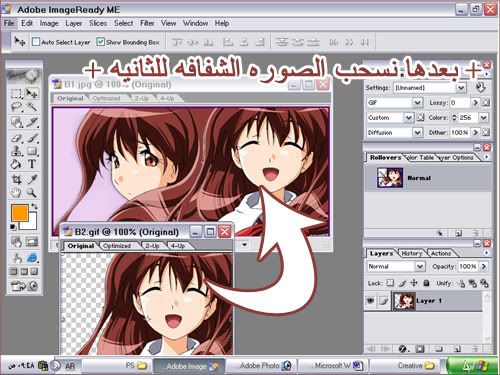Select the Crop tool
500x375 pixels.
click(16, 180)
